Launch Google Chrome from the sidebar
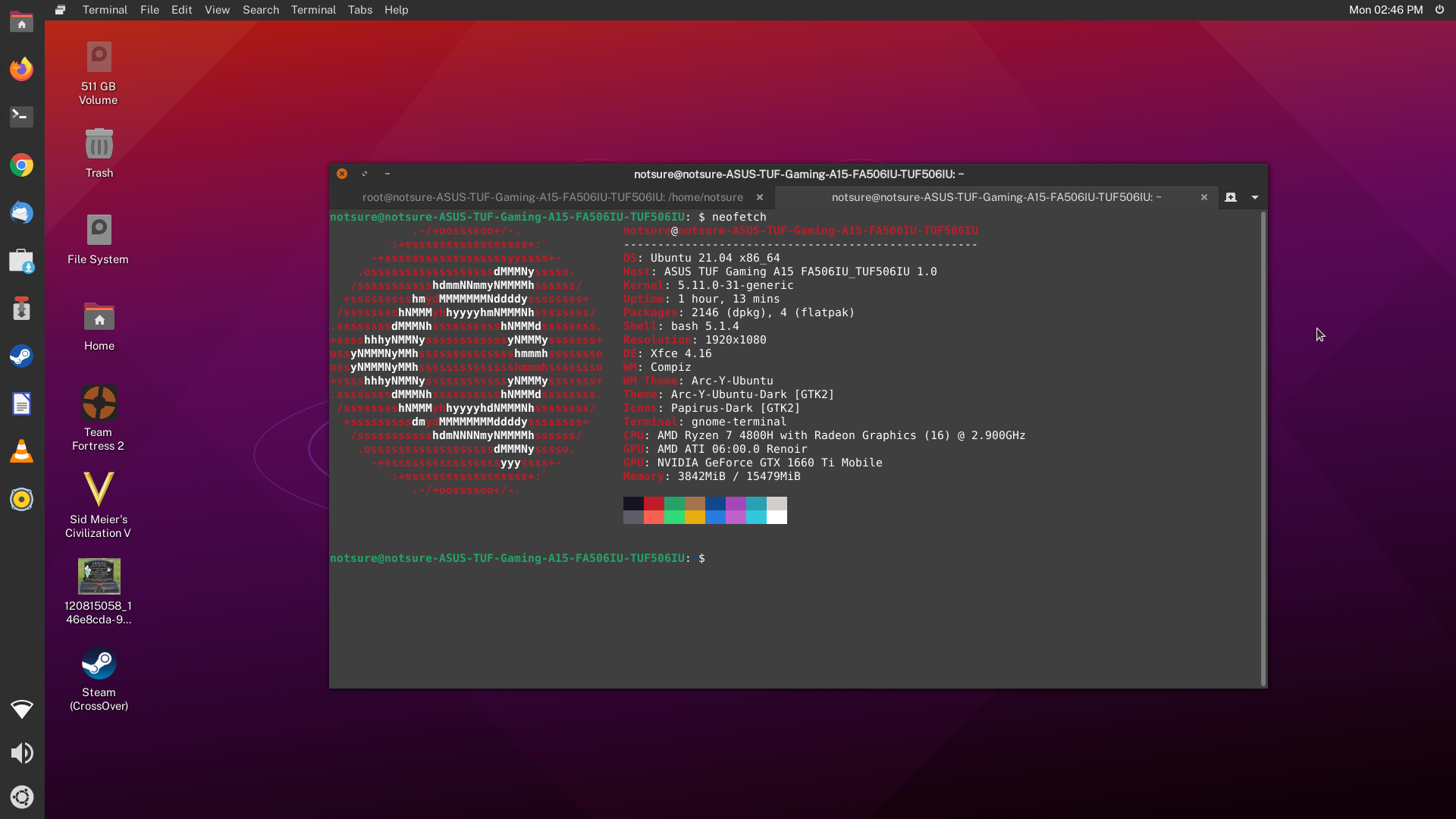Image resolution: width=1456 pixels, height=819 pixels. tap(22, 165)
